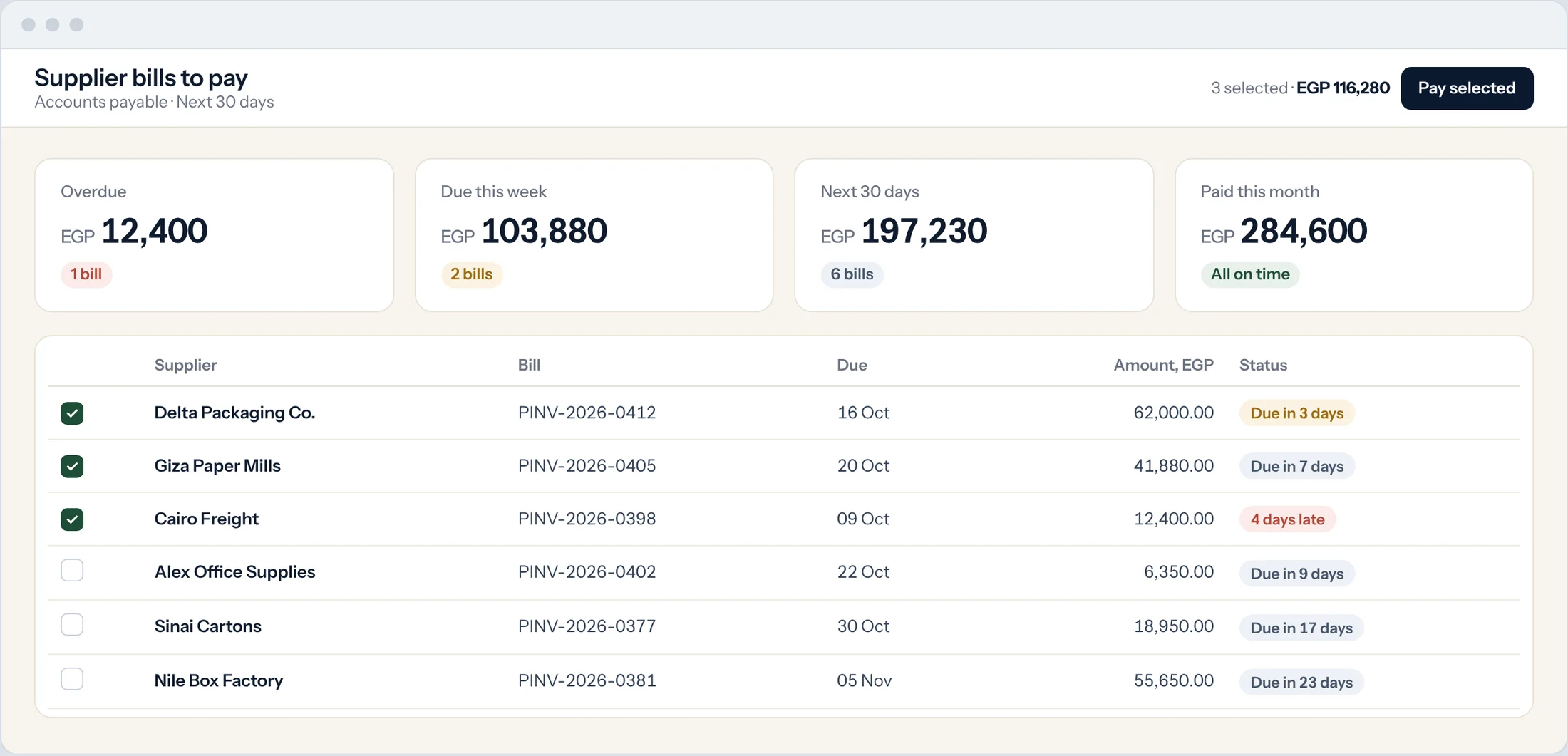Open supplier Delta Packaging Co.
The height and width of the screenshot is (756, 1568).
point(234,413)
